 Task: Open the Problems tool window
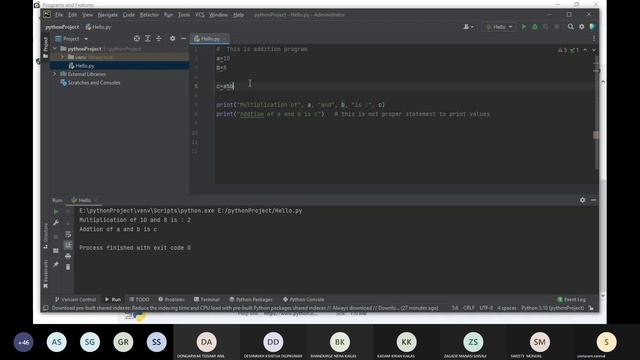tap(171, 300)
